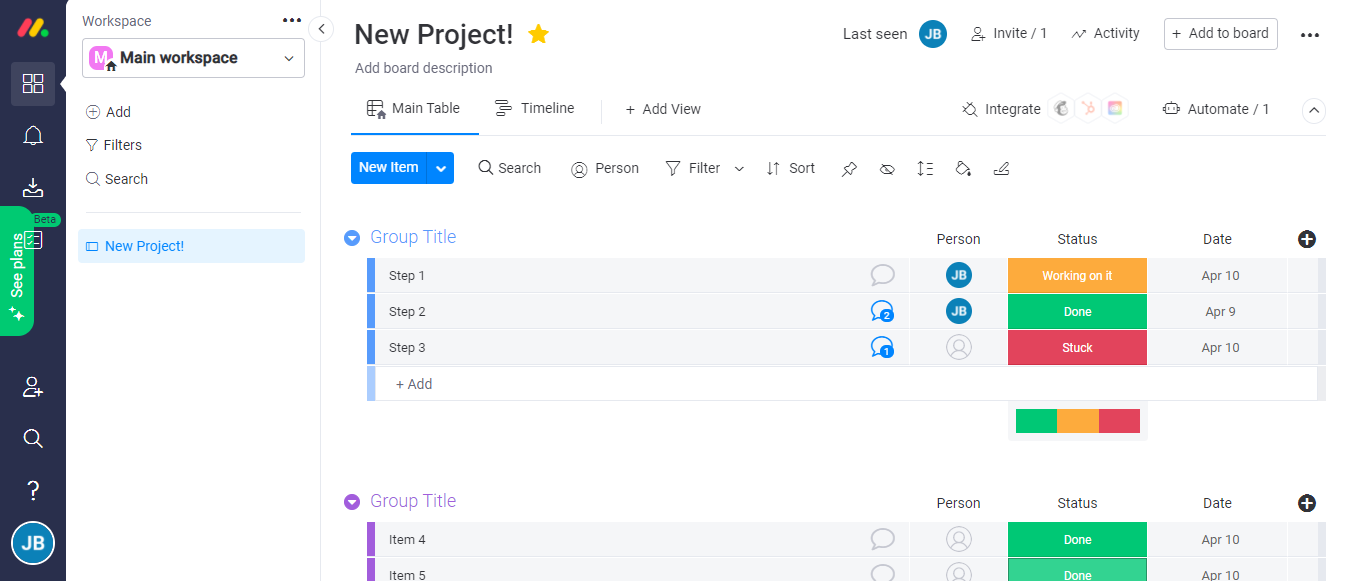The width and height of the screenshot is (1354, 583).
Task: Open the Main workspace dropdown
Action: click(x=192, y=58)
